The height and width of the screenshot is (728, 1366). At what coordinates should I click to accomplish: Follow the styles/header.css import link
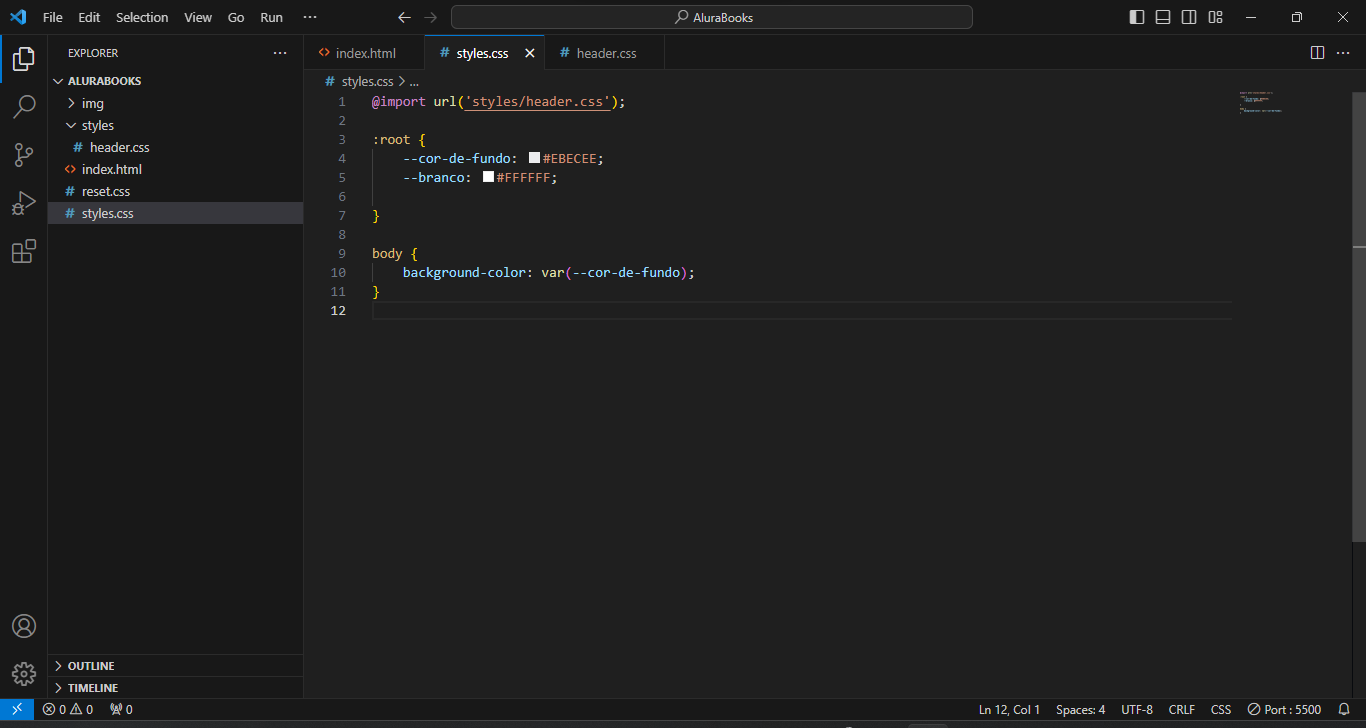point(537,101)
